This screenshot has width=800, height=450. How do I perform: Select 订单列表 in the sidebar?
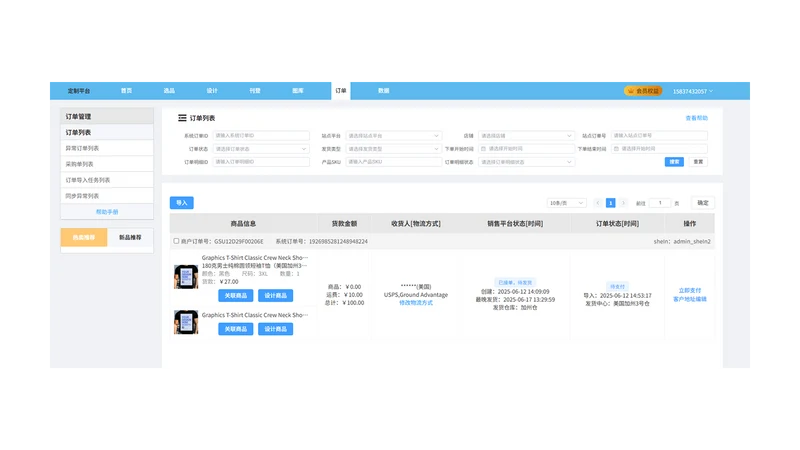[107, 132]
